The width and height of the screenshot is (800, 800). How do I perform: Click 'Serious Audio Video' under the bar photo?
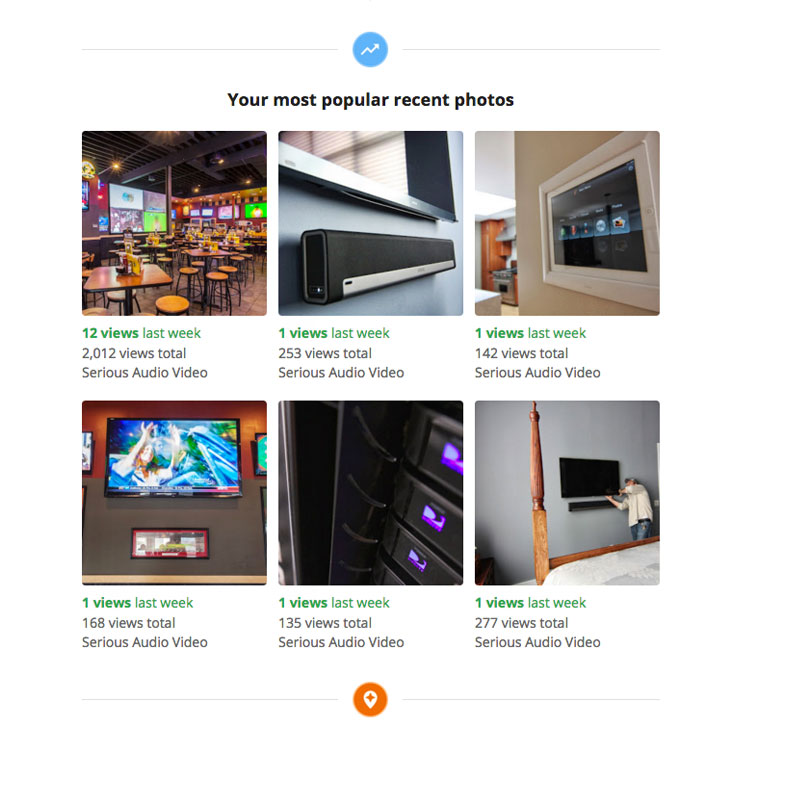coord(145,372)
